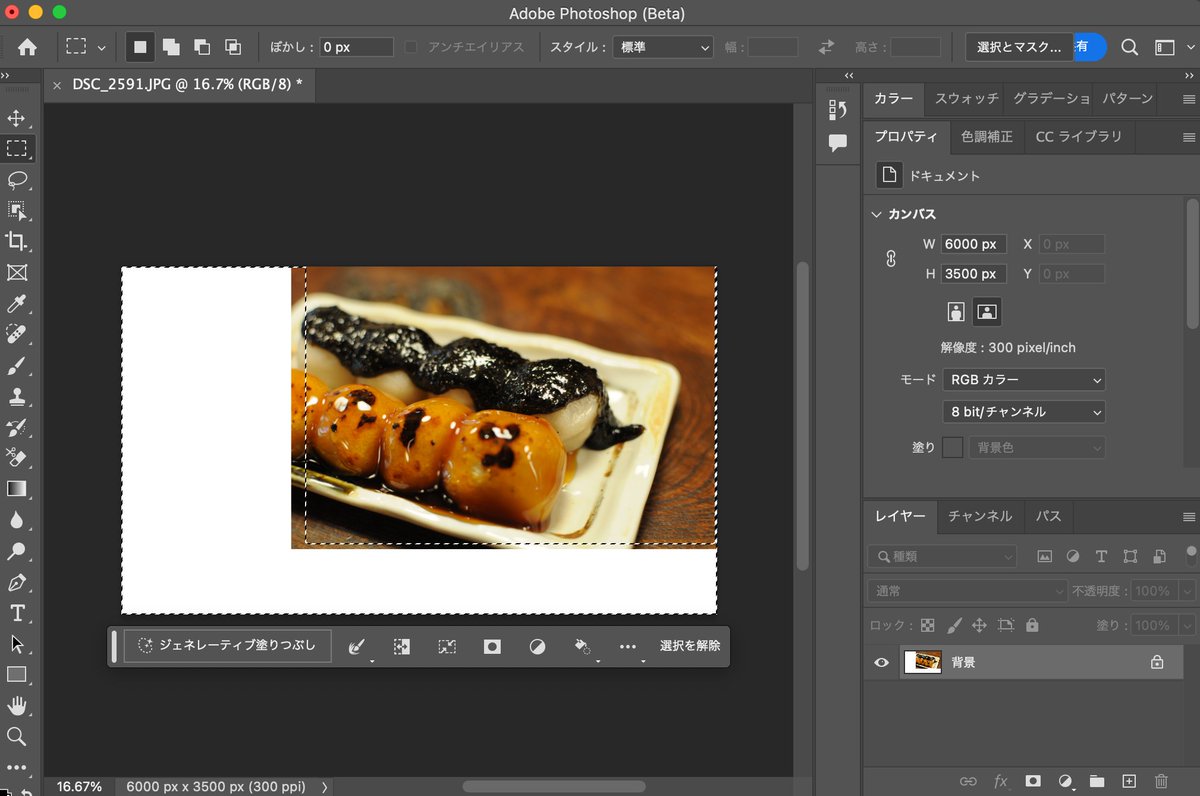Screen dimensions: 1200x796
Task: Switch to the CC ライブラリ tab
Action: [1079, 136]
